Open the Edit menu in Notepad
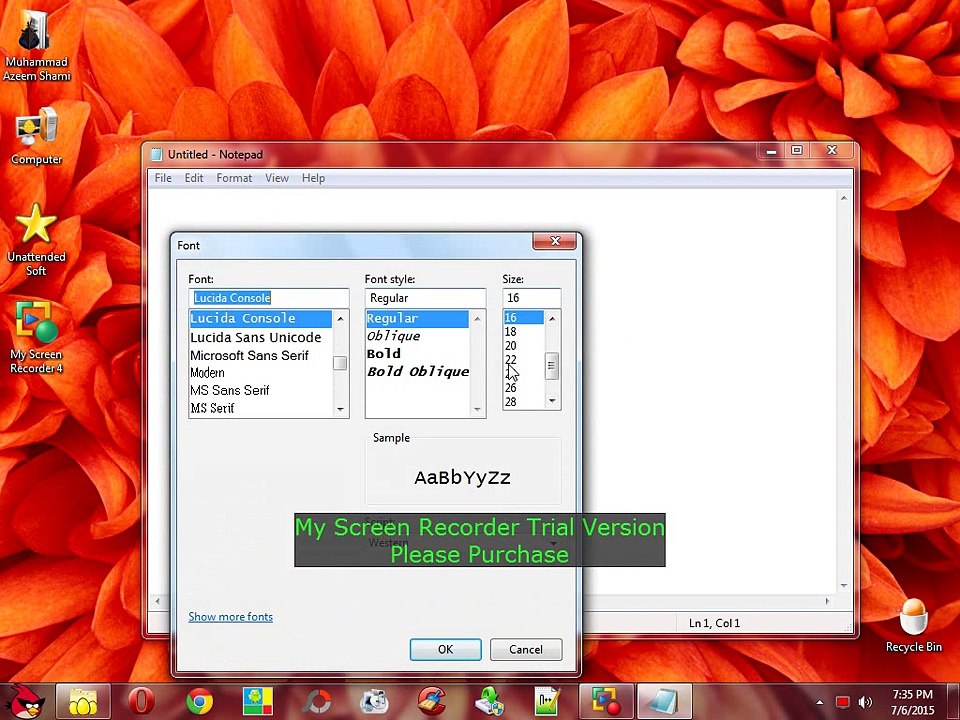 point(194,178)
